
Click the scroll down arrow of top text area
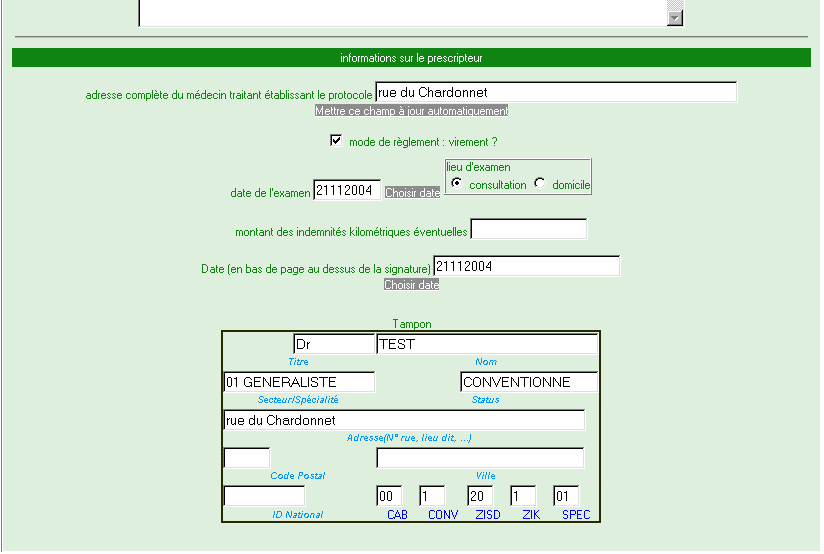click(675, 17)
